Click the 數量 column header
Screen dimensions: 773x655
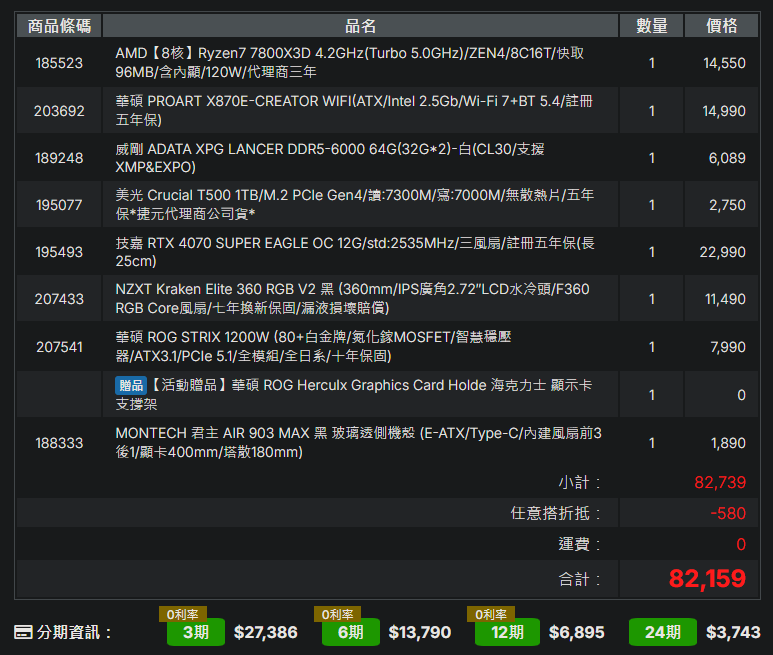click(652, 26)
